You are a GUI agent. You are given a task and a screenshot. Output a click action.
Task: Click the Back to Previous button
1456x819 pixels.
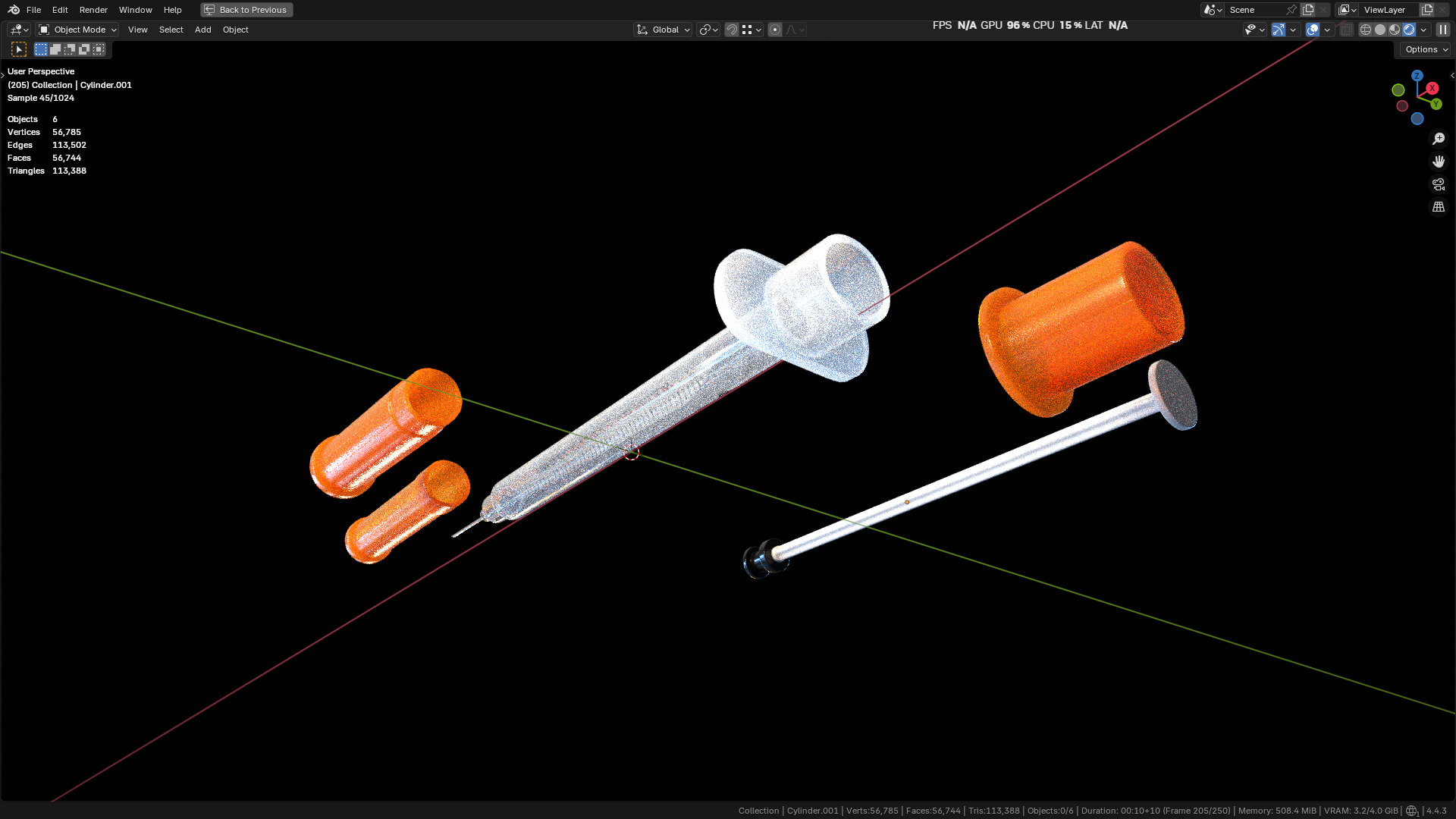pos(246,10)
